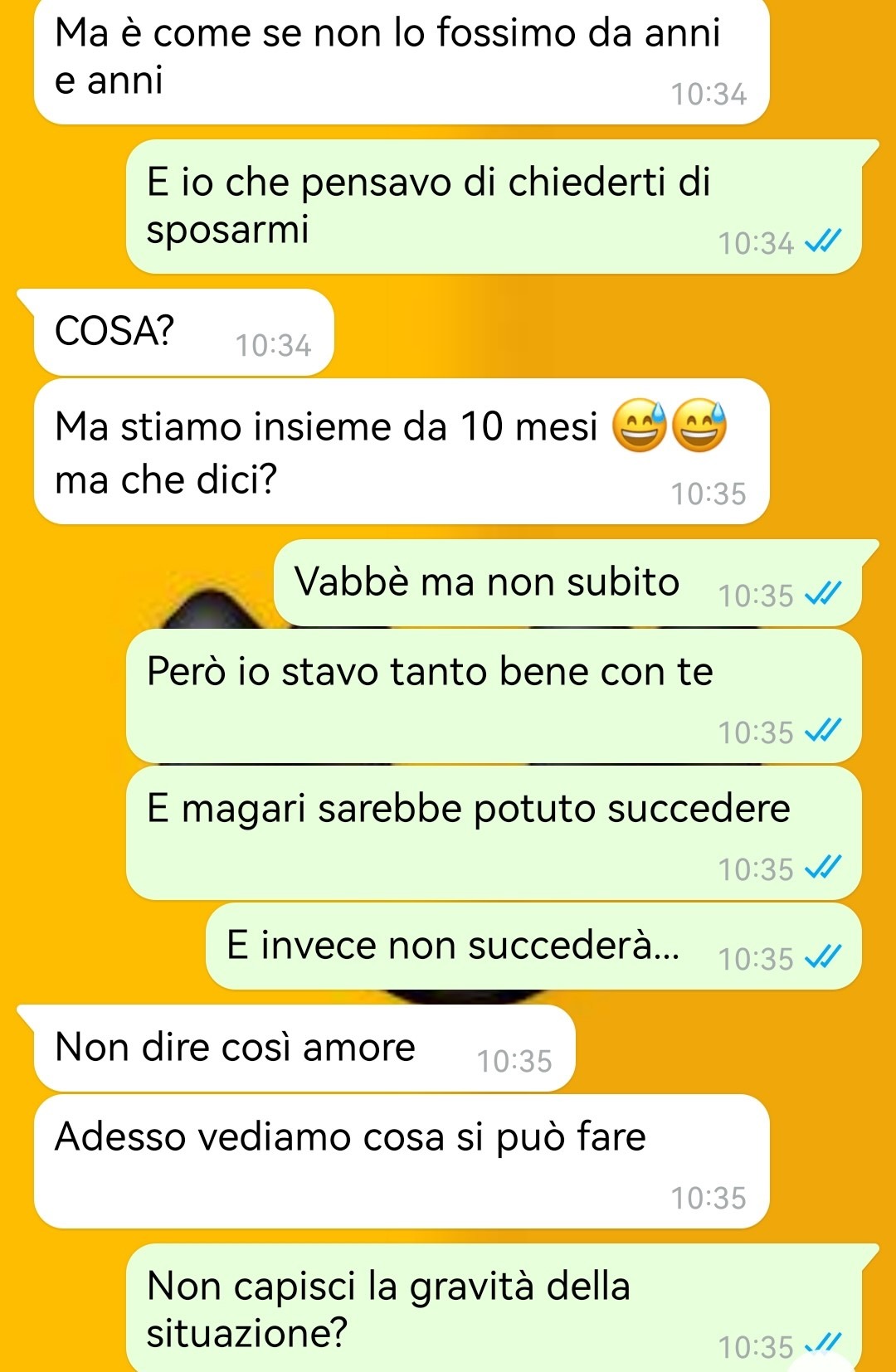
Task: Tap the blue double check next to 'sposarmi'
Action: (x=824, y=241)
